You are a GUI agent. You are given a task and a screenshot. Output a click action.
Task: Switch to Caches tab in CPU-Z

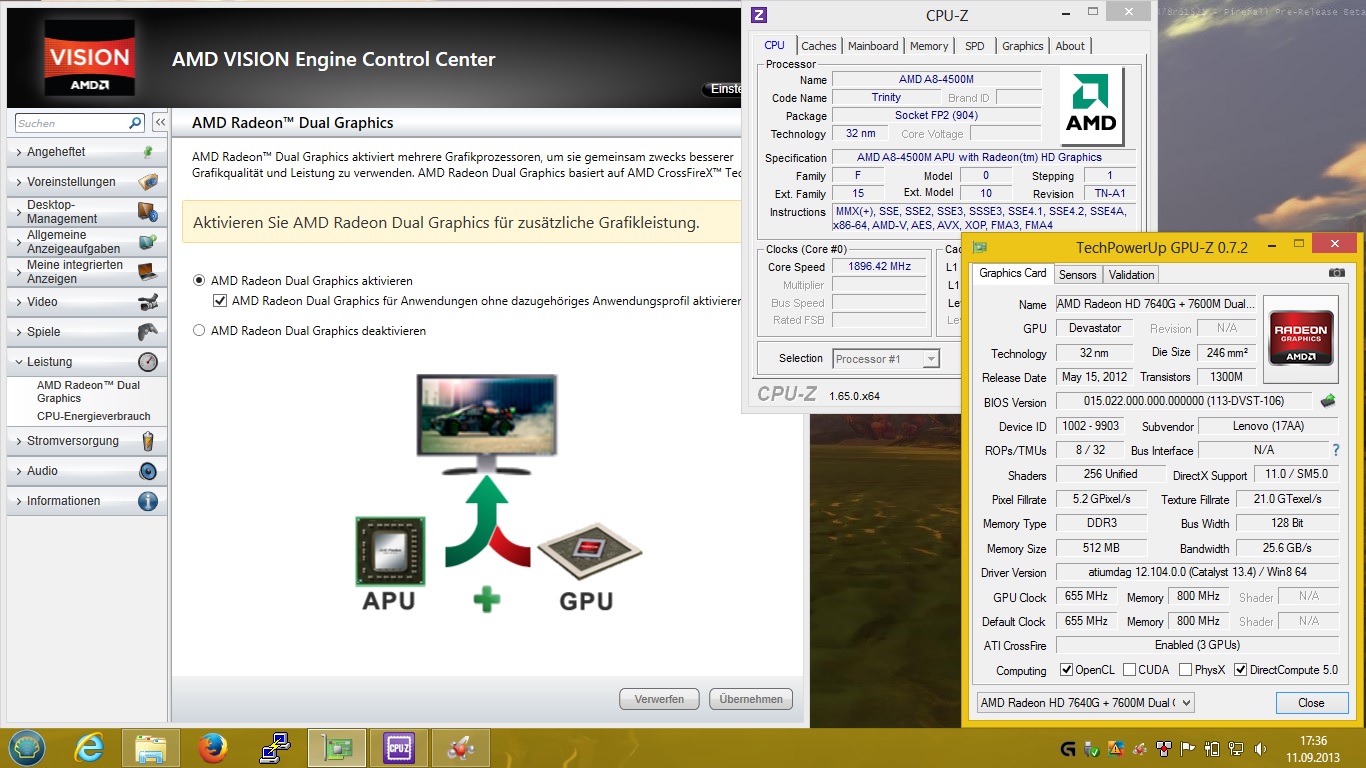point(819,46)
